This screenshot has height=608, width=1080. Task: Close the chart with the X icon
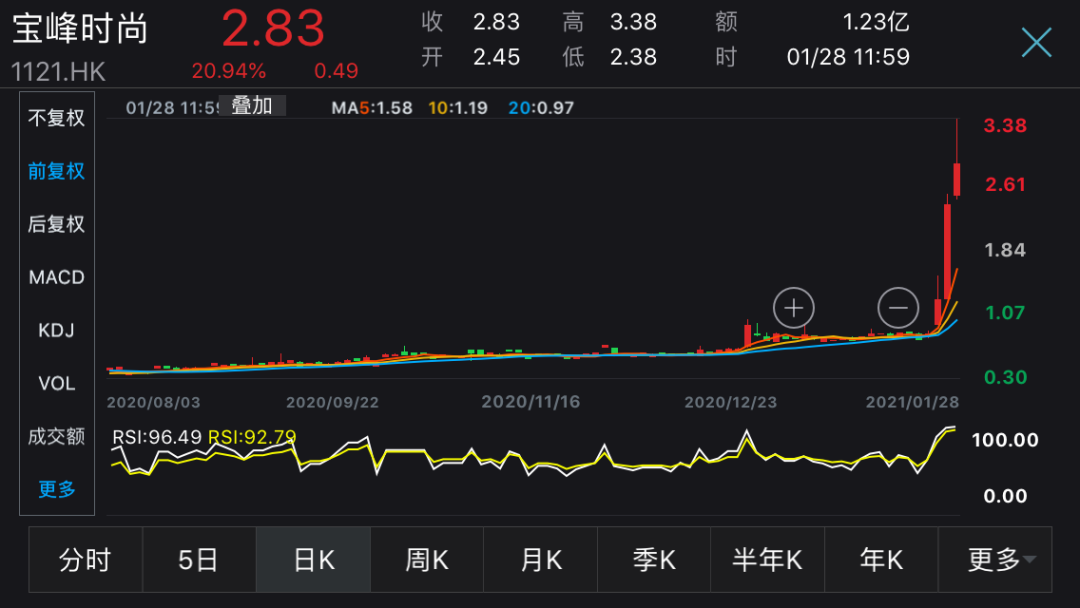coord(1036,42)
